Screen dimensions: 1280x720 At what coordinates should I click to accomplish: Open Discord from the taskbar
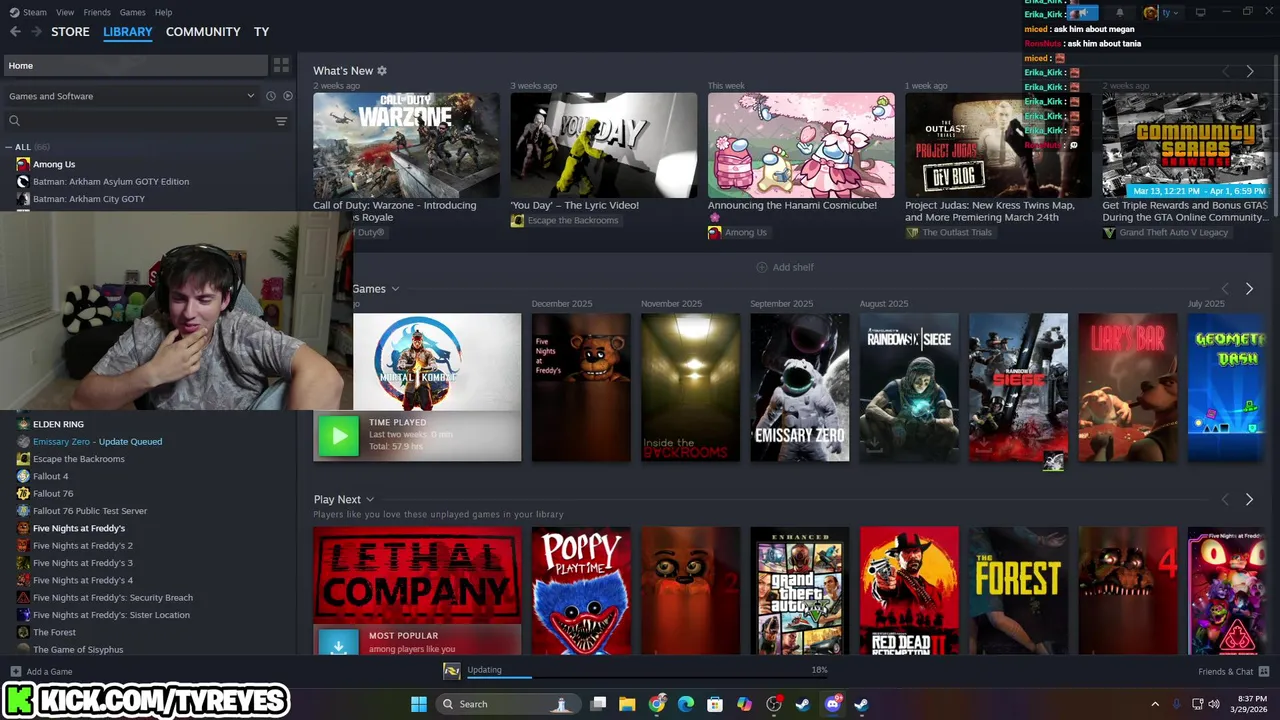[x=832, y=704]
